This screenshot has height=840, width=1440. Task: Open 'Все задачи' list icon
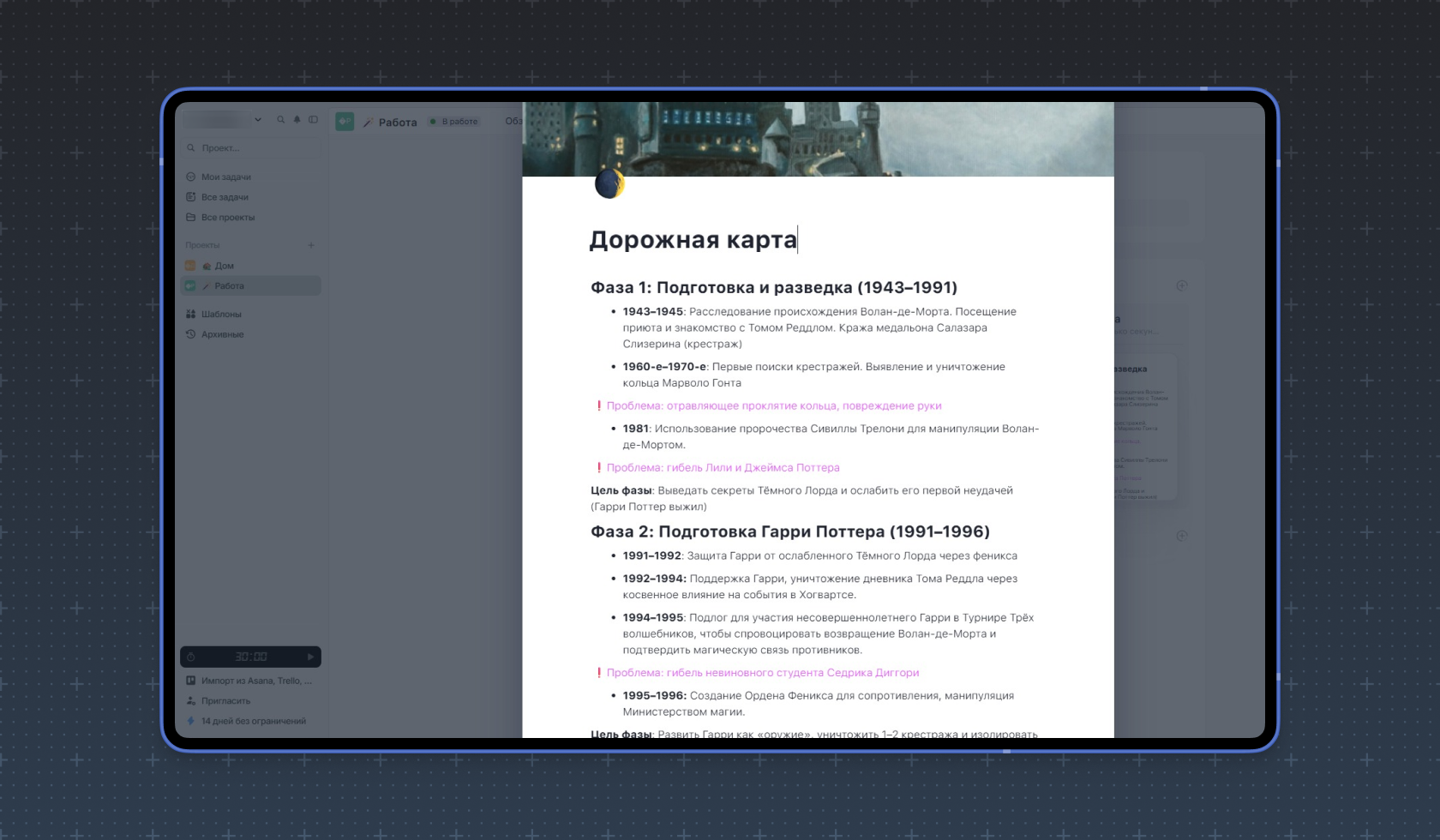coord(191,195)
